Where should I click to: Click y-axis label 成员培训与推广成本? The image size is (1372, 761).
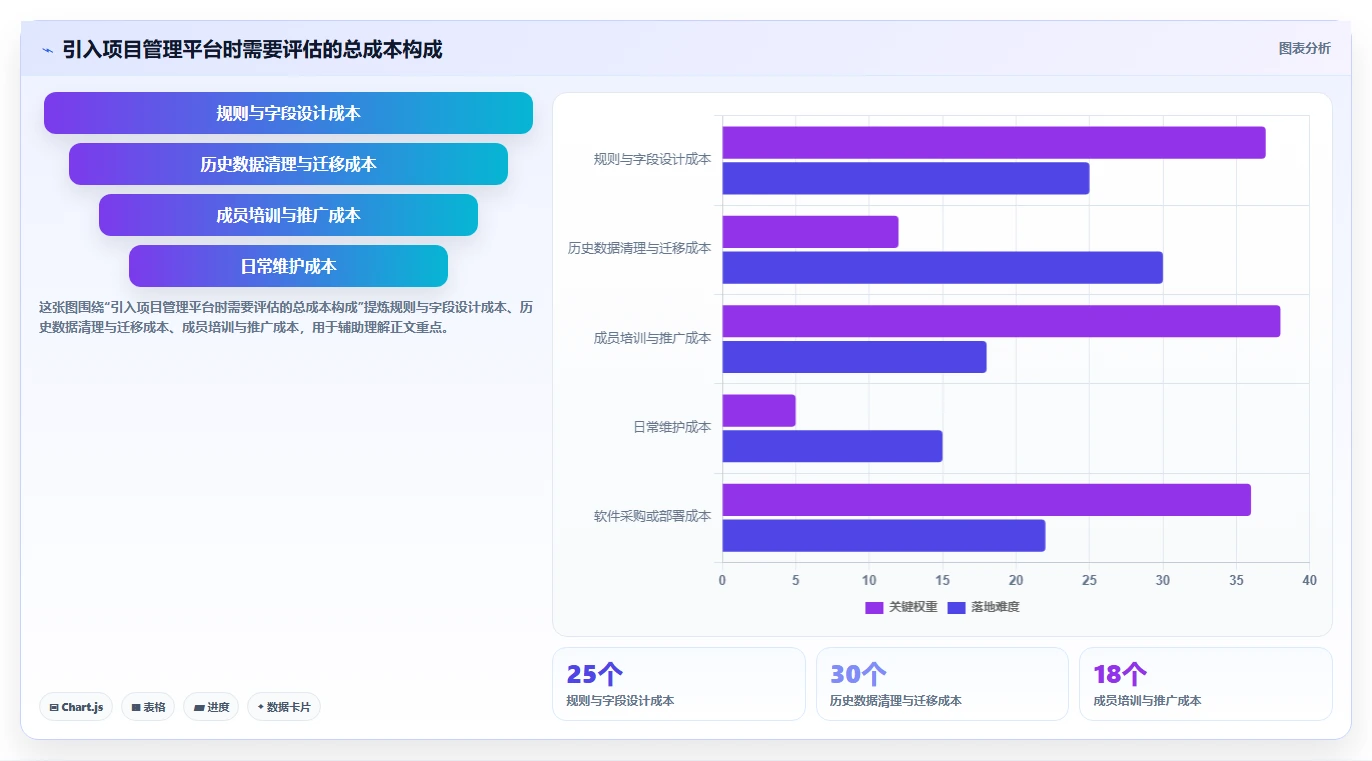652,339
